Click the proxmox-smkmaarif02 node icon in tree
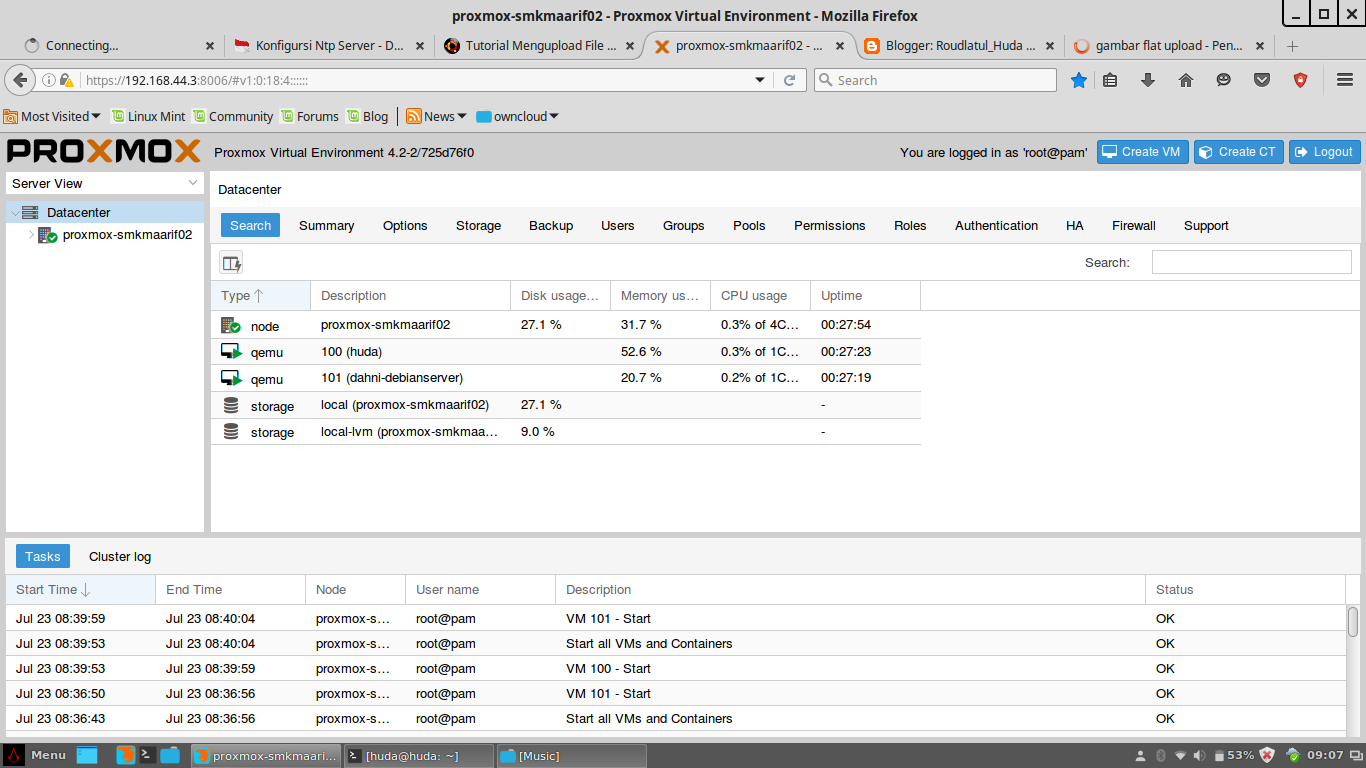Viewport: 1366px width, 768px height. tap(48, 235)
